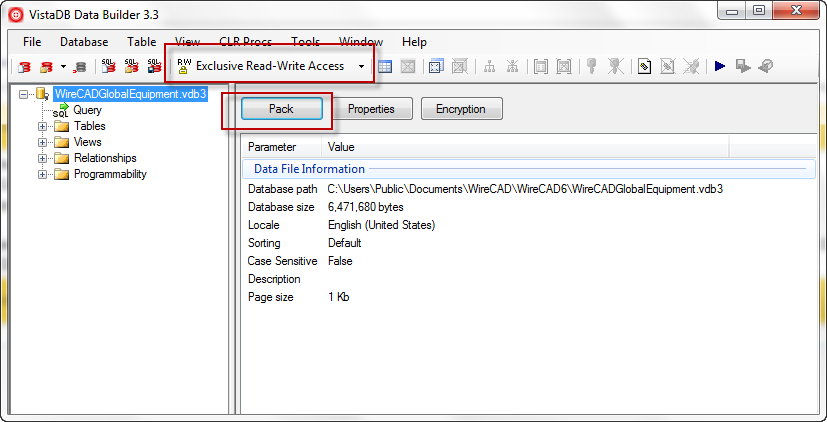Click the New Table grid icon
This screenshot has height=422, width=827.
[x=385, y=66]
